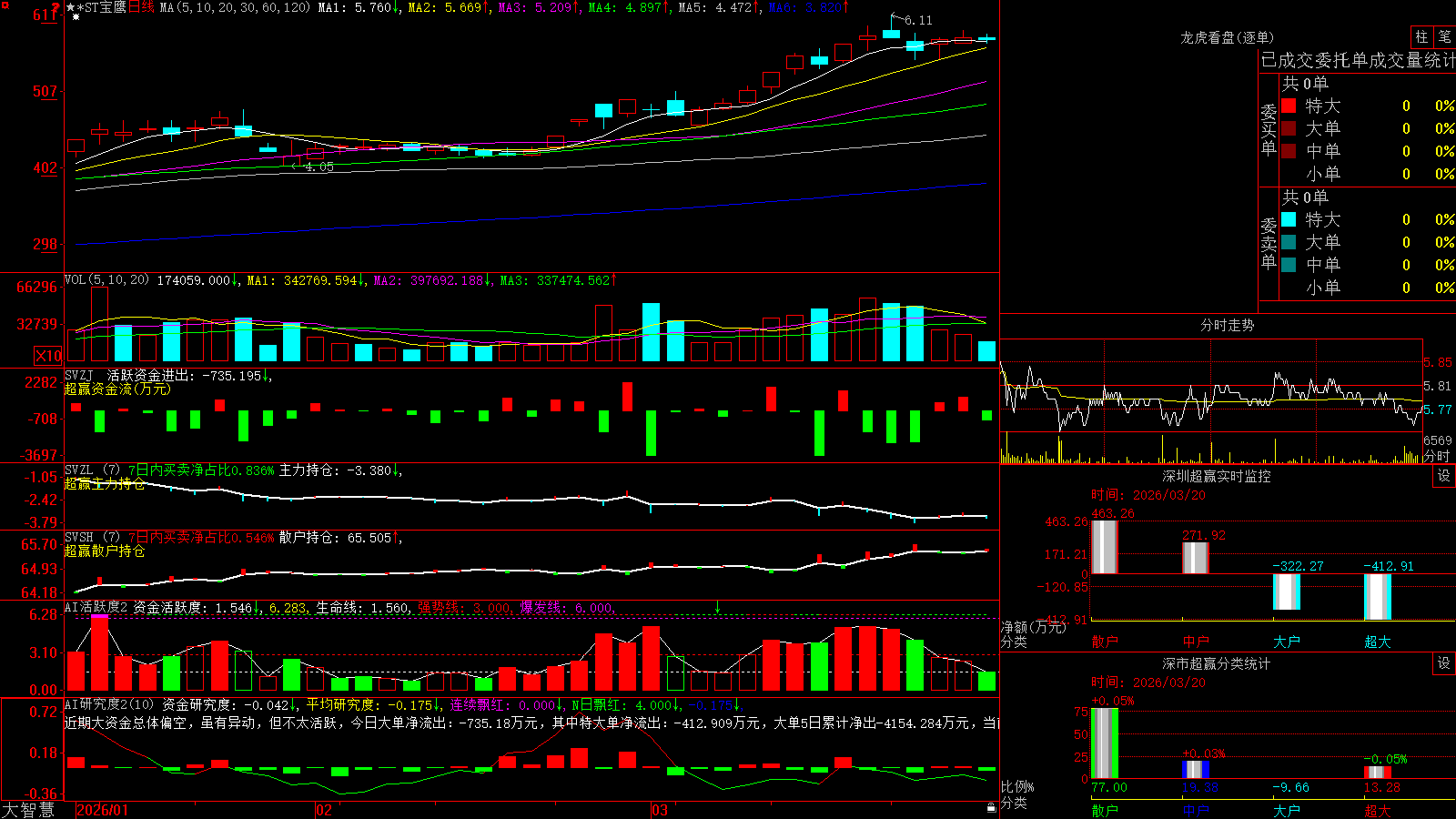1456x819 pixels.
Task: Select the 03 month marker on timeline
Action: (x=660, y=810)
